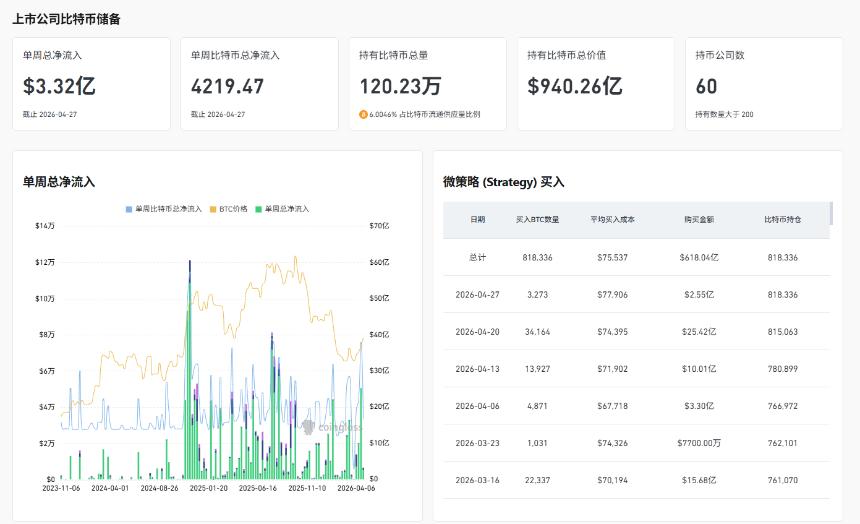Click the 761,070 holdings cell
This screenshot has height=524, width=860.
[x=783, y=480]
